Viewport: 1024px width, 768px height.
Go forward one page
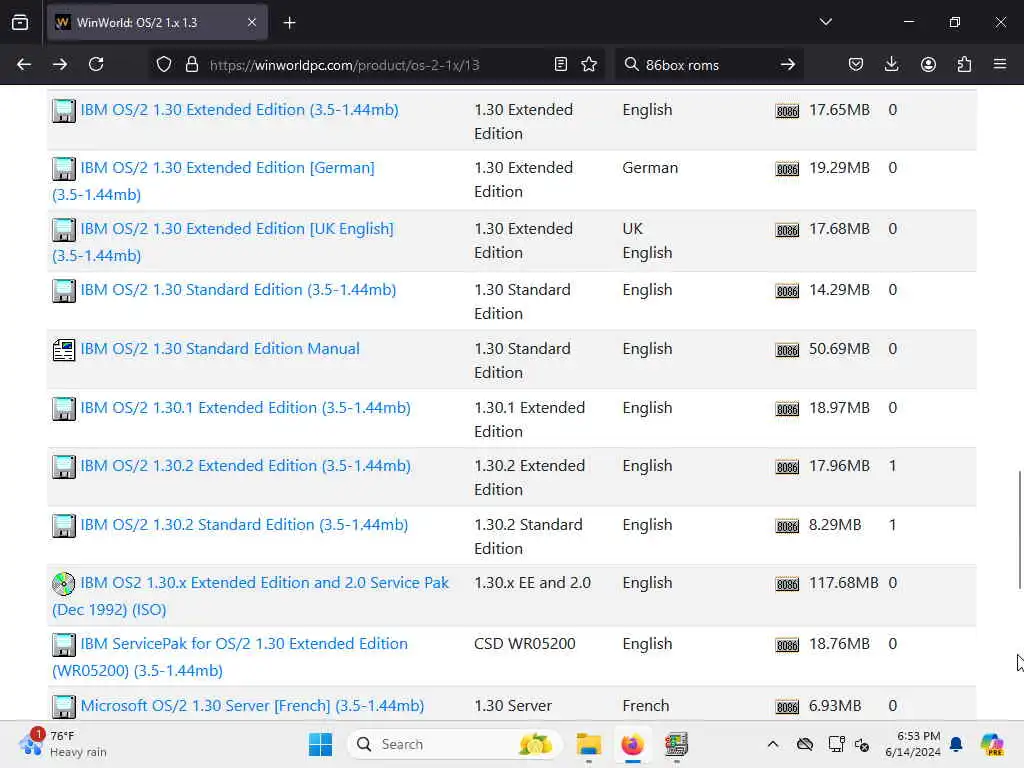click(60, 64)
